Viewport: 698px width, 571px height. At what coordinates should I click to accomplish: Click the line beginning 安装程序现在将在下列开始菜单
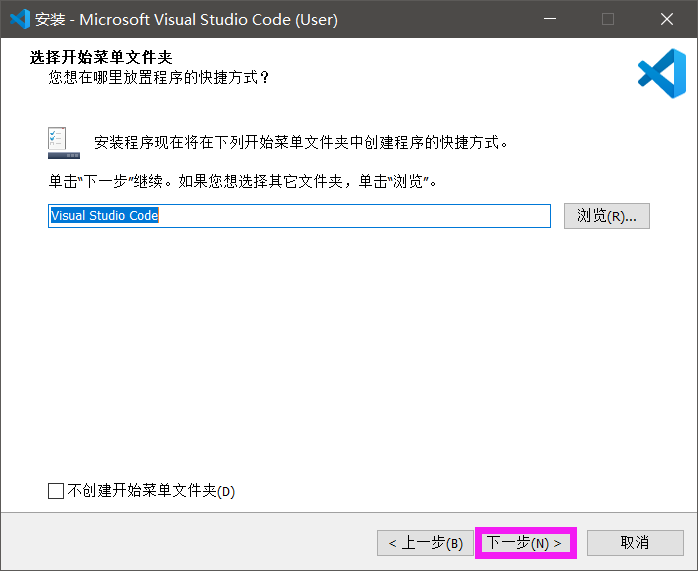[x=301, y=142]
